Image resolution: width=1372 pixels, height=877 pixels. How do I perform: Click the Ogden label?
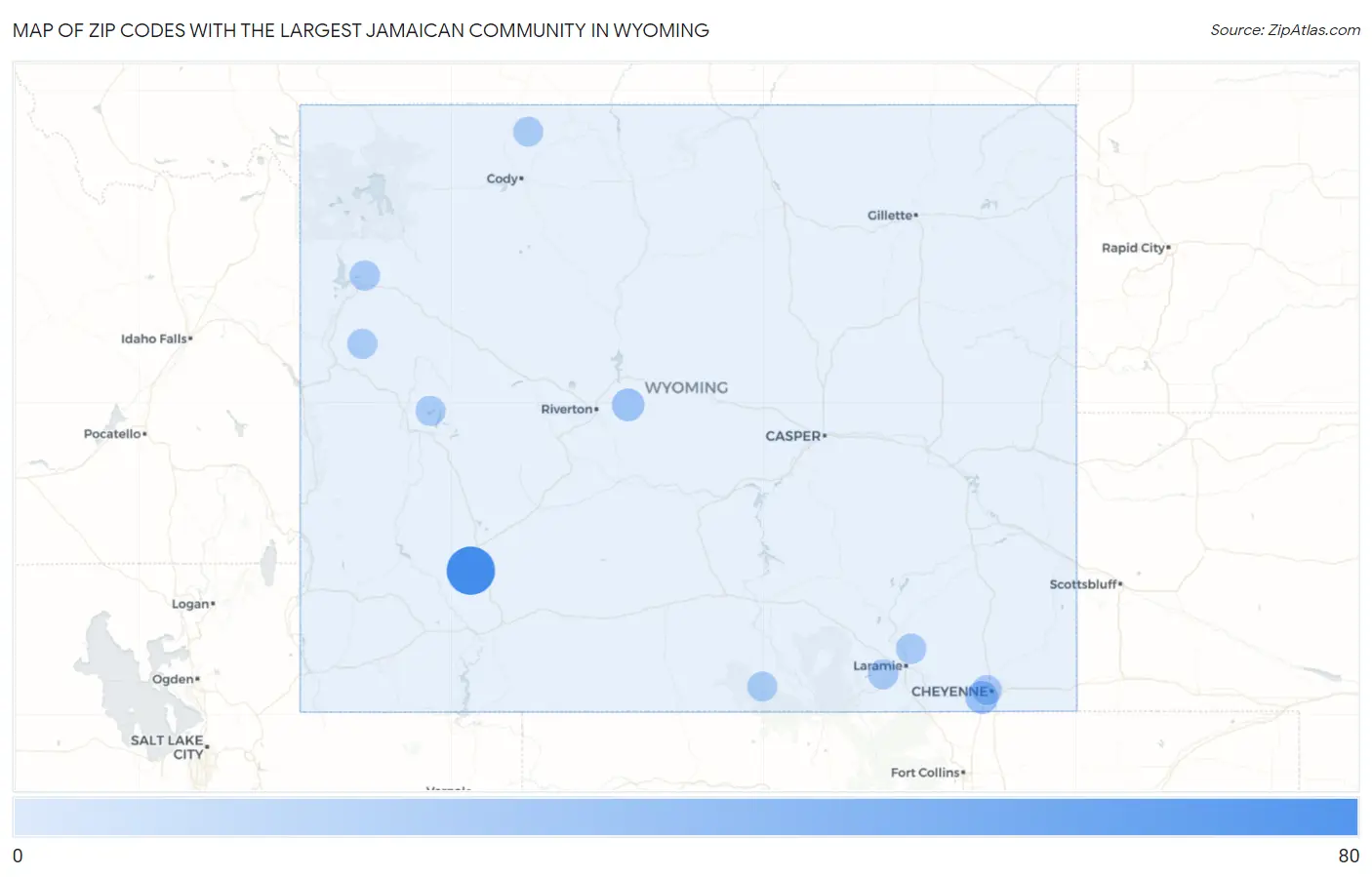pyautogui.click(x=176, y=679)
